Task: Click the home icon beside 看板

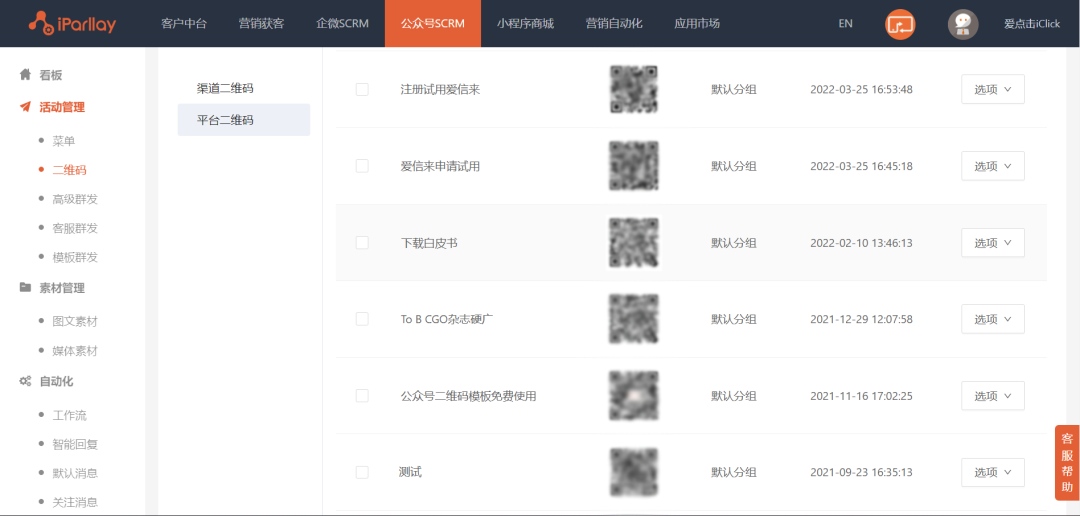Action: pos(25,74)
